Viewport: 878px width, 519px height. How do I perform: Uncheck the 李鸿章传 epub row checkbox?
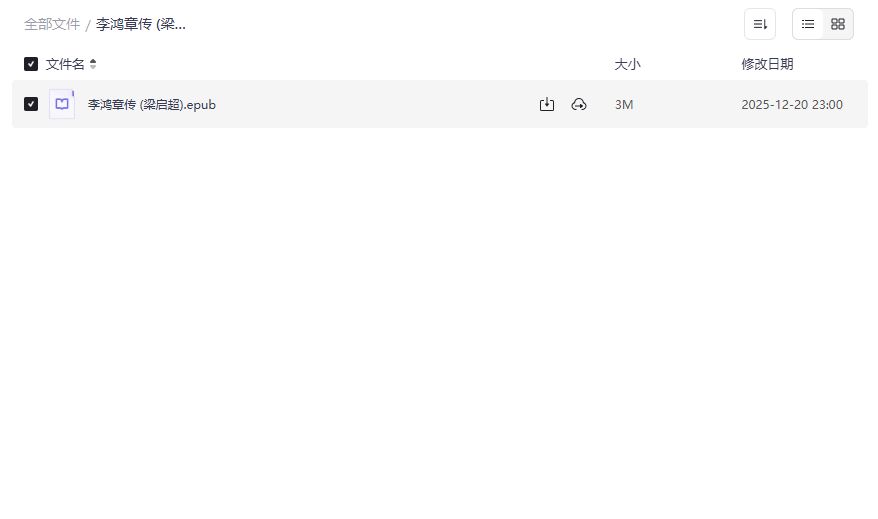tap(31, 104)
